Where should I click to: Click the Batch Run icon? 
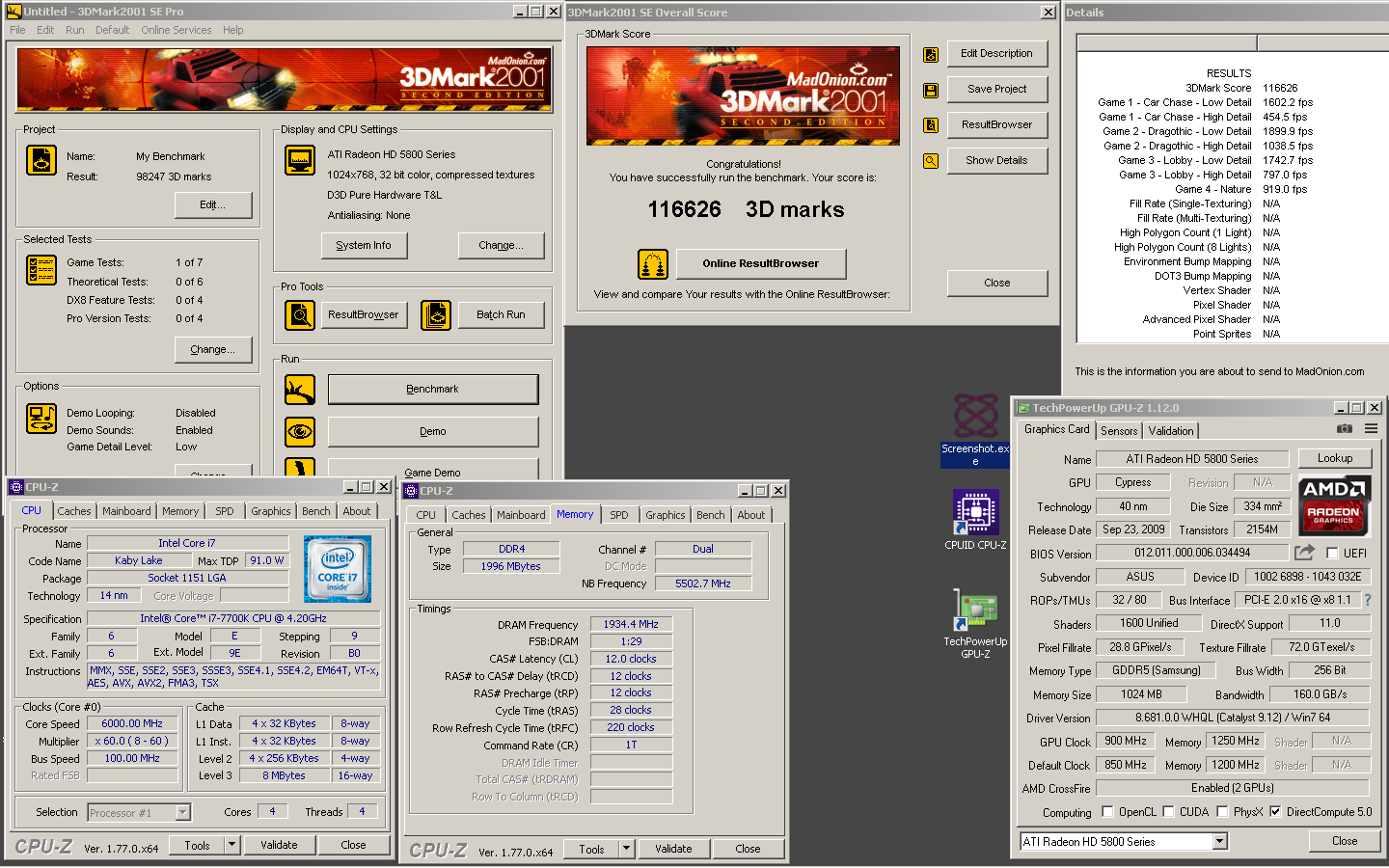pos(436,314)
